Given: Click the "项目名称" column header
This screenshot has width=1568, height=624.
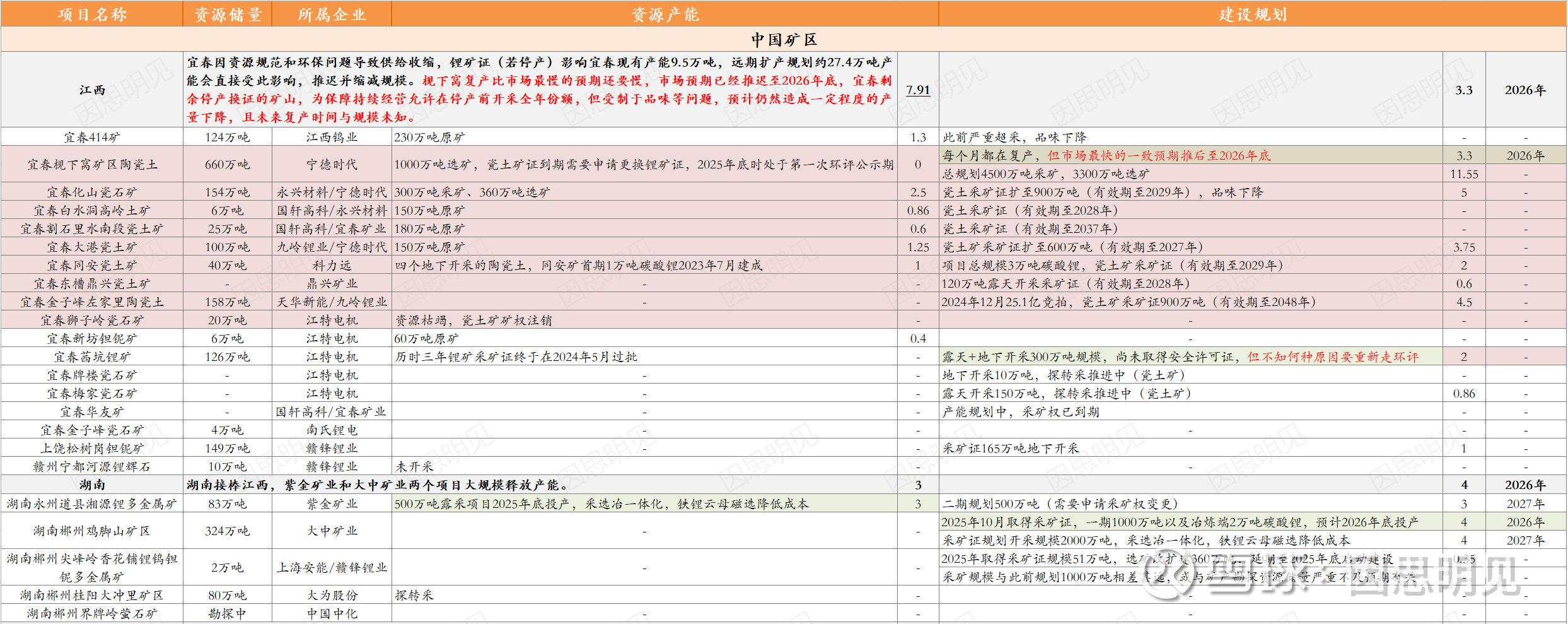Looking at the screenshot, I should pyautogui.click(x=92, y=14).
